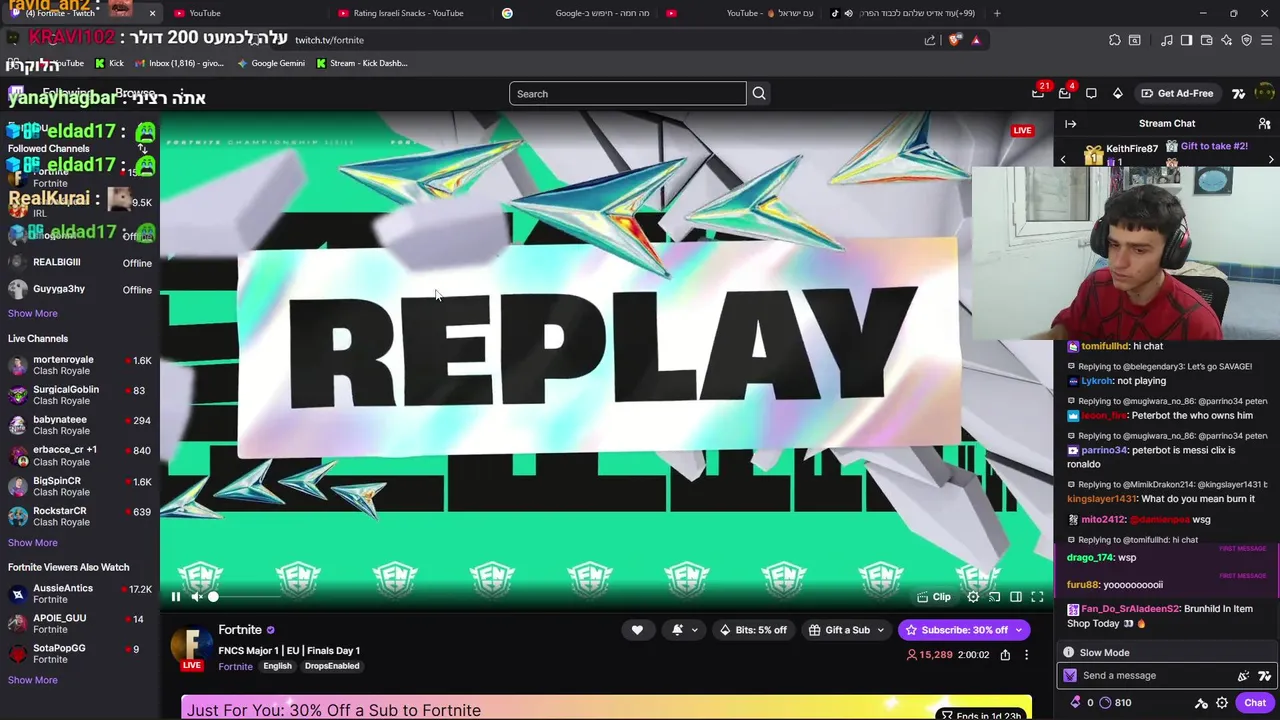The height and width of the screenshot is (720, 1280).
Task: Show more live channels
Action: click(x=33, y=543)
